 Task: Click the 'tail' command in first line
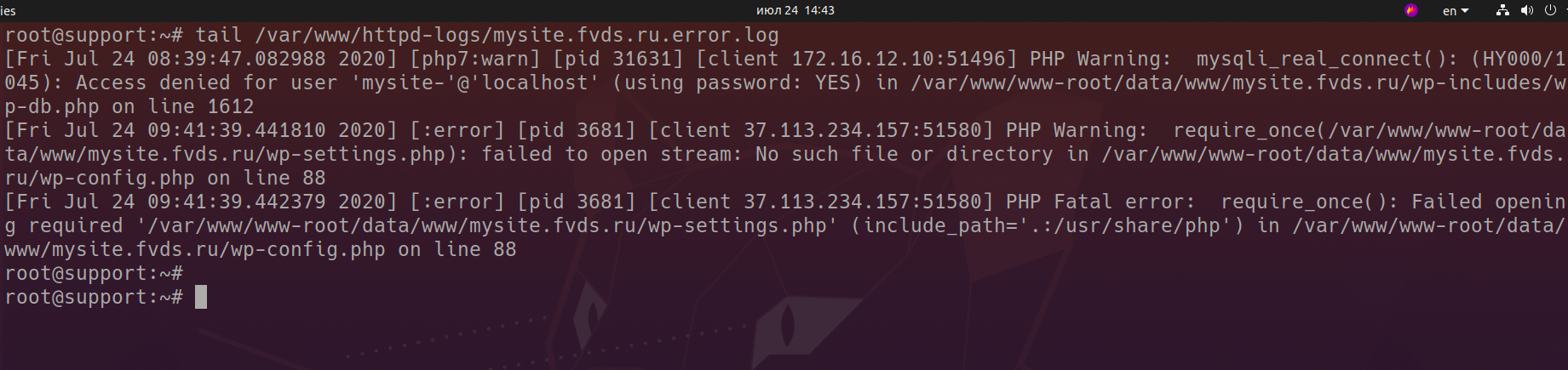click(219, 35)
